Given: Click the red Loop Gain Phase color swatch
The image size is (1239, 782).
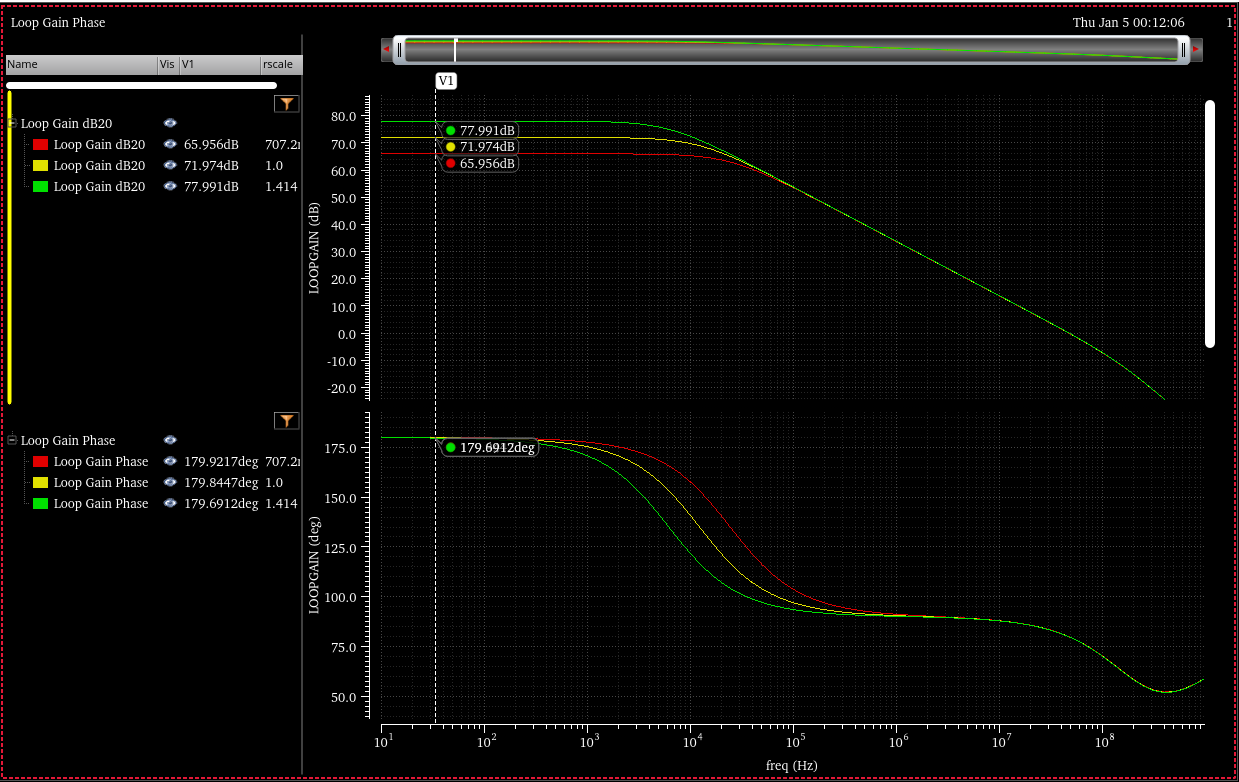Looking at the screenshot, I should point(40,462).
